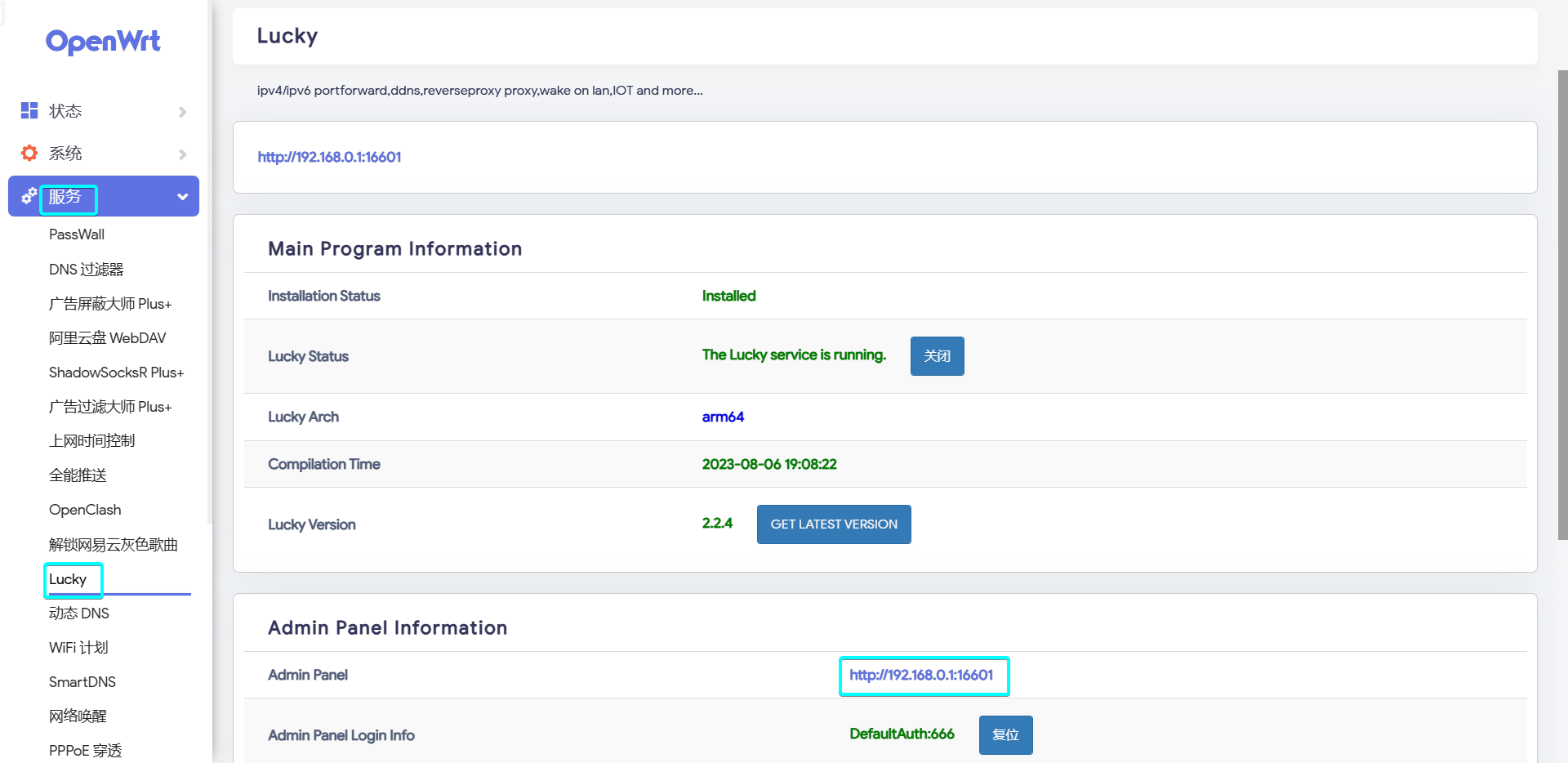Click the OpenWrt logo

(103, 42)
